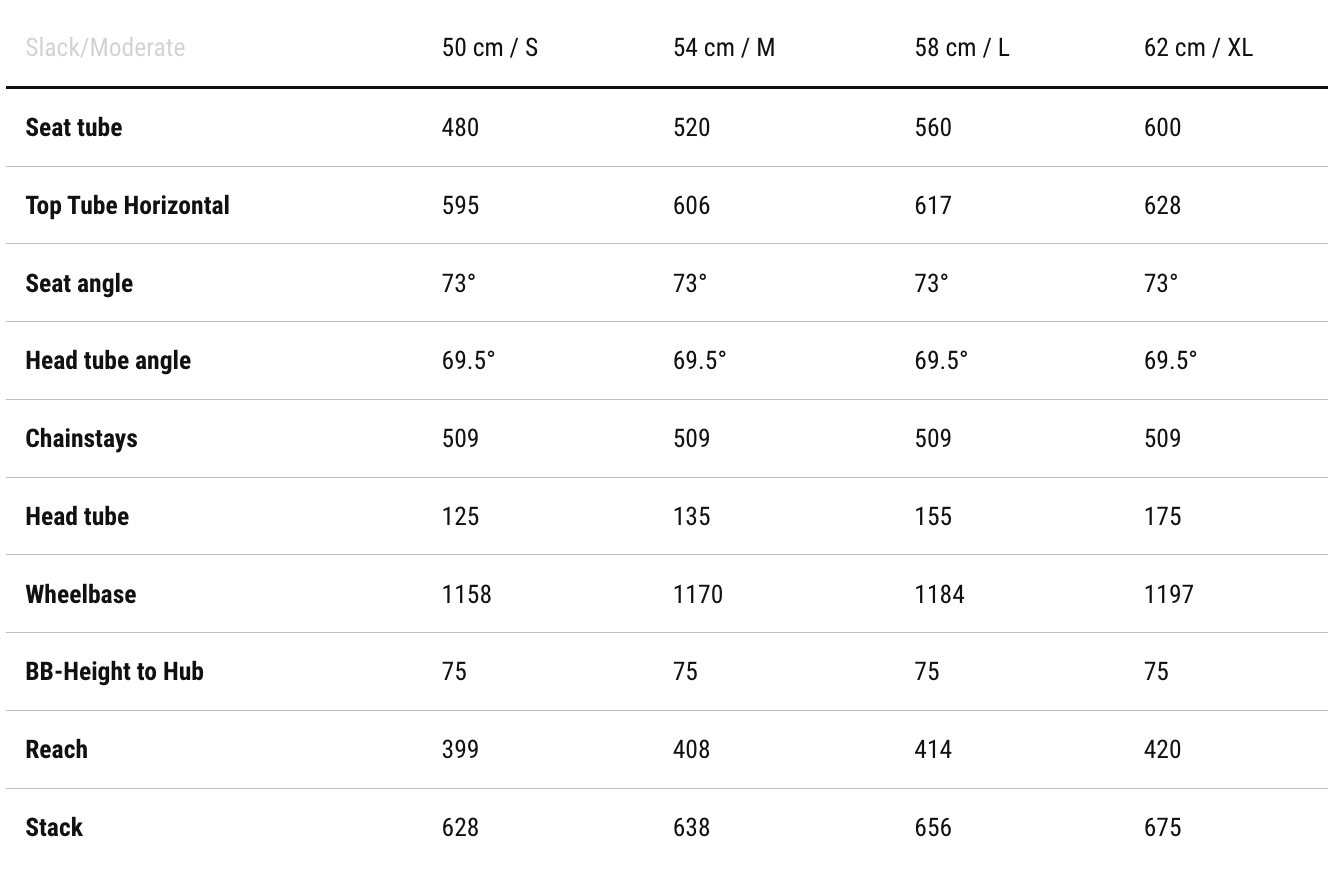1328x886 pixels.
Task: Click the 1158 wheelbase value
Action: [467, 594]
